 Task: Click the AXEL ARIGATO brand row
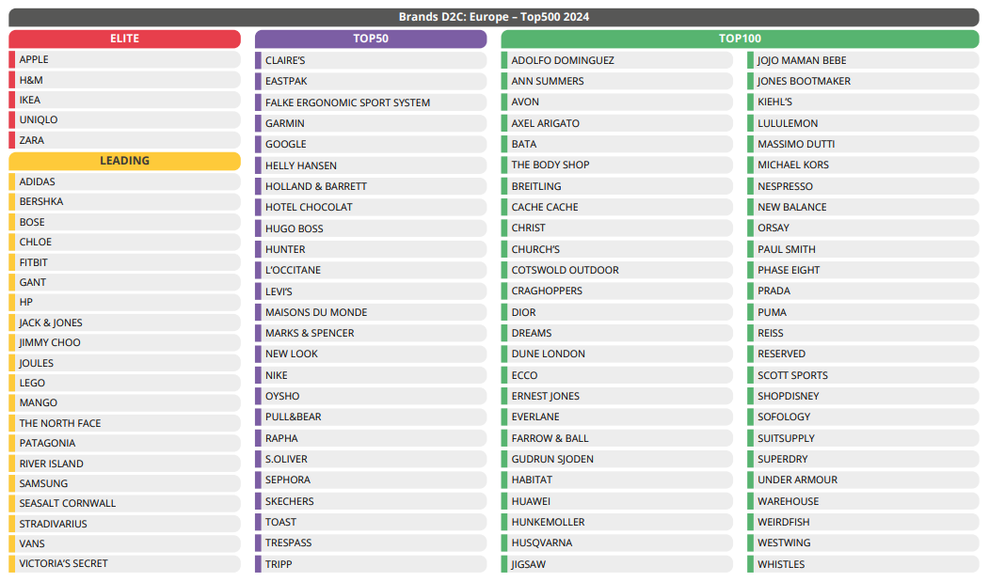617,124
